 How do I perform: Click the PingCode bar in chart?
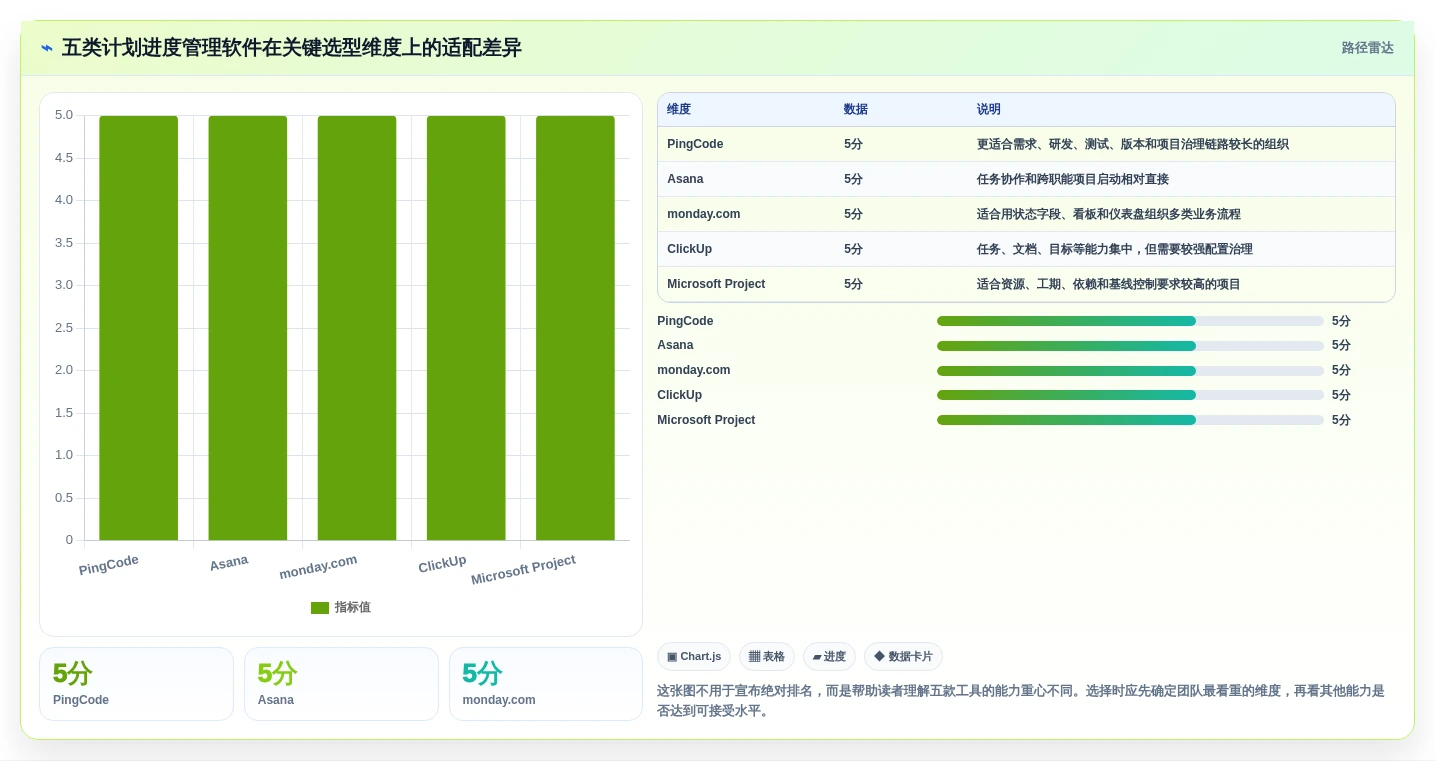(139, 328)
